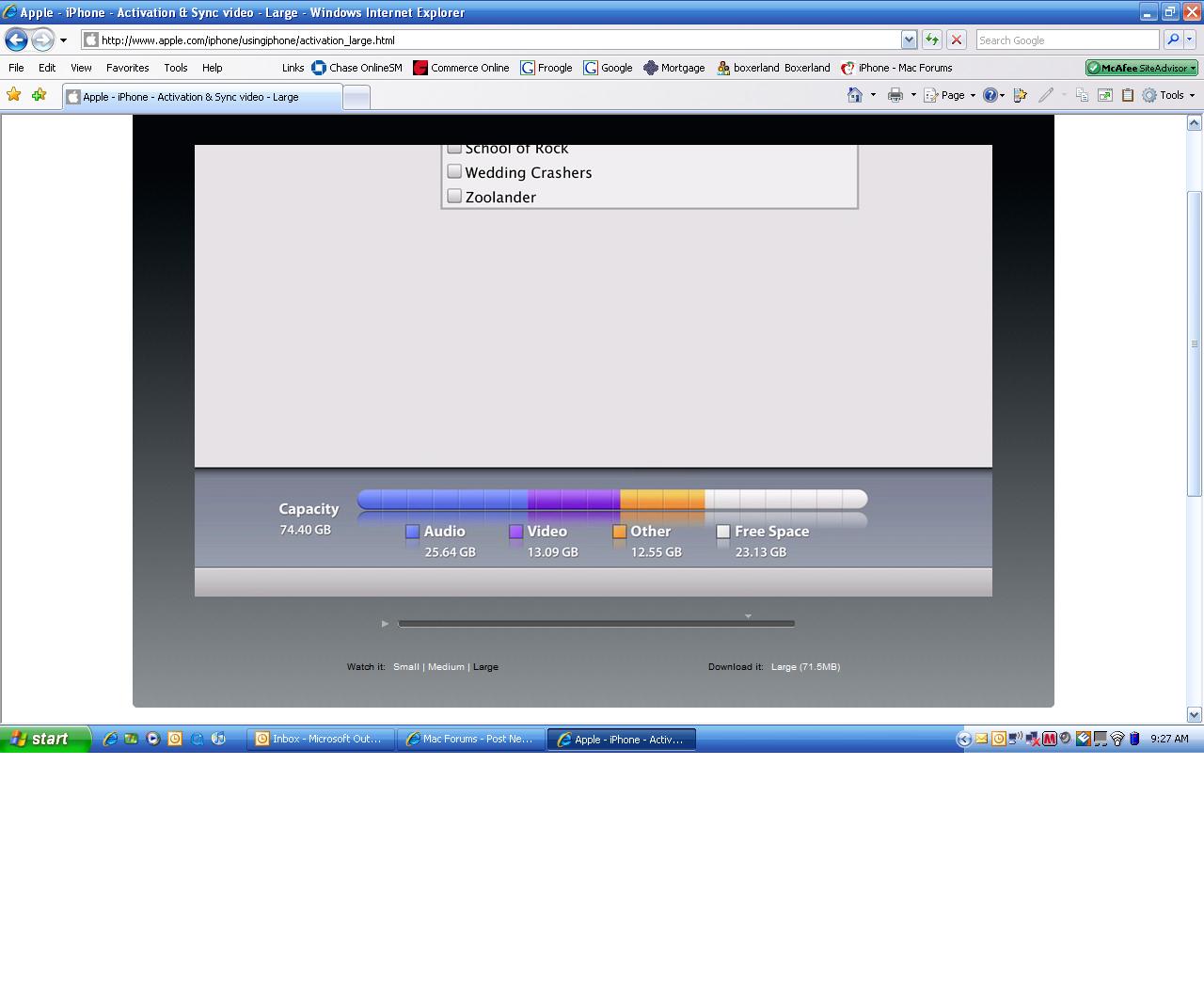
Task: Click the video play triangle button
Action: (x=385, y=623)
